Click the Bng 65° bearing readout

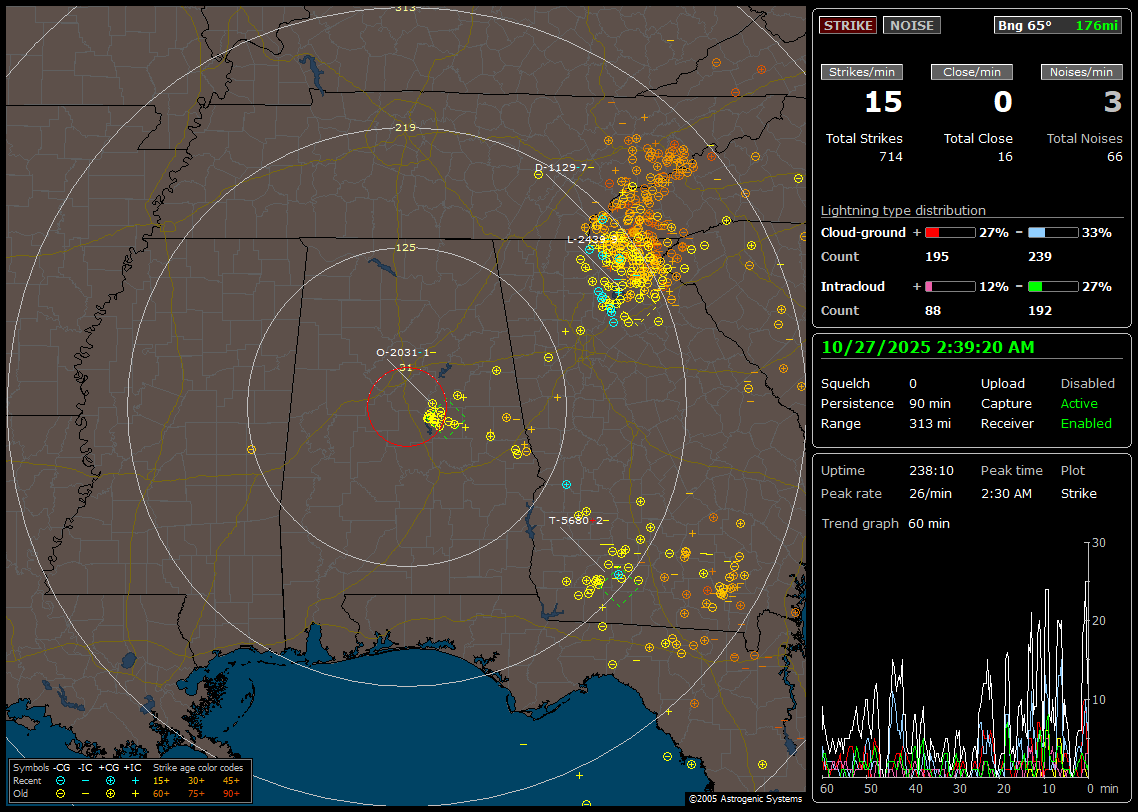1025,25
